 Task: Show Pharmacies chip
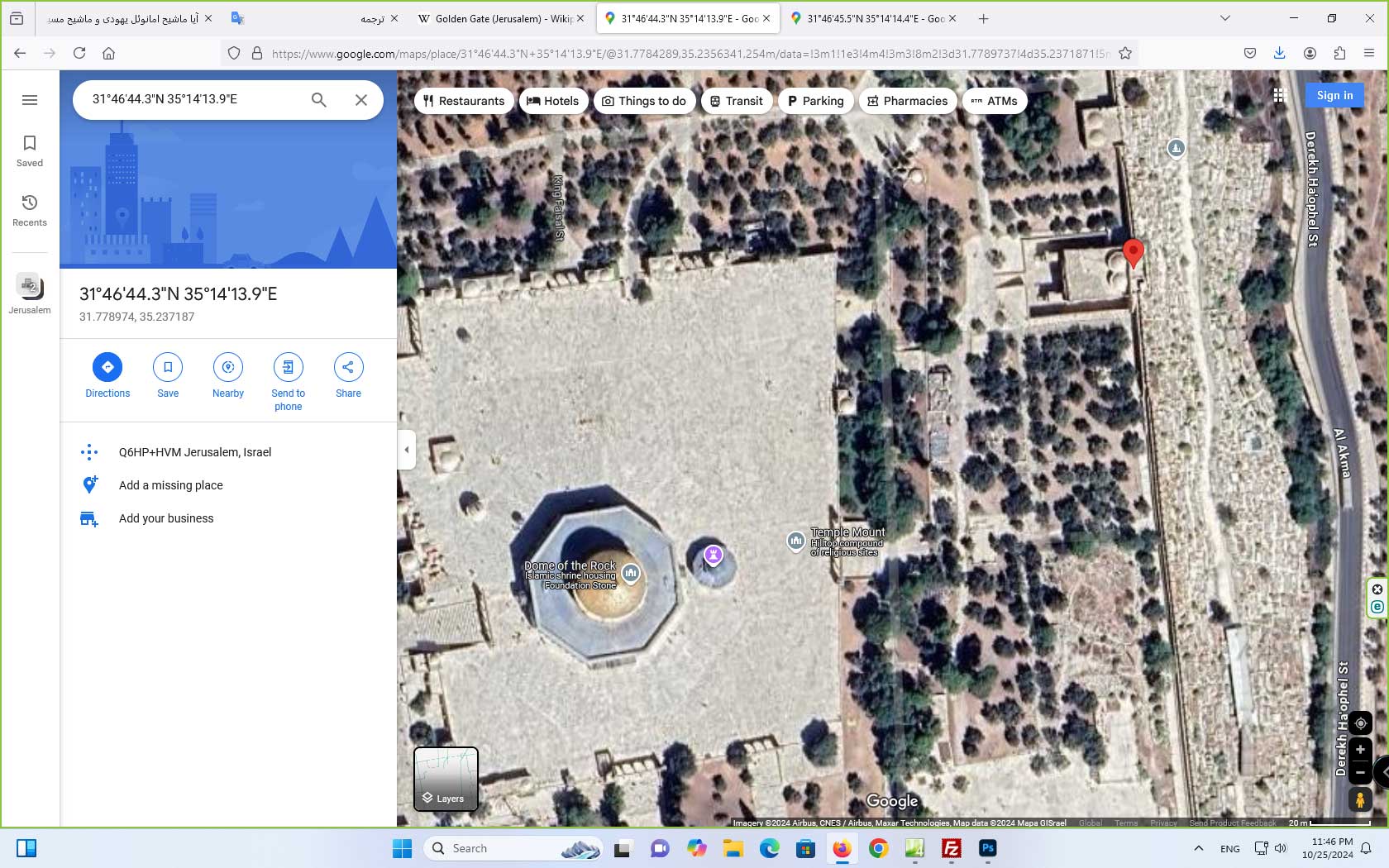[x=908, y=101]
